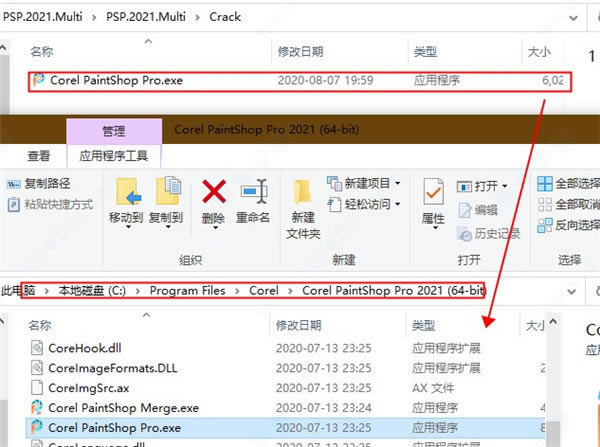Expand the 复制到 (Copy to) dropdown arrow

pos(168,227)
